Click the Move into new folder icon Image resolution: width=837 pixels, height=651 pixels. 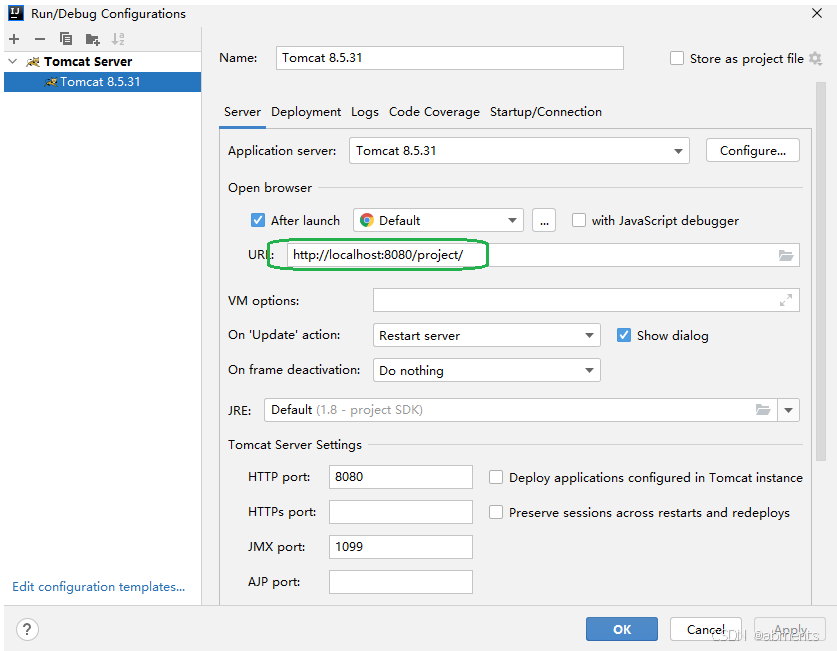click(92, 39)
